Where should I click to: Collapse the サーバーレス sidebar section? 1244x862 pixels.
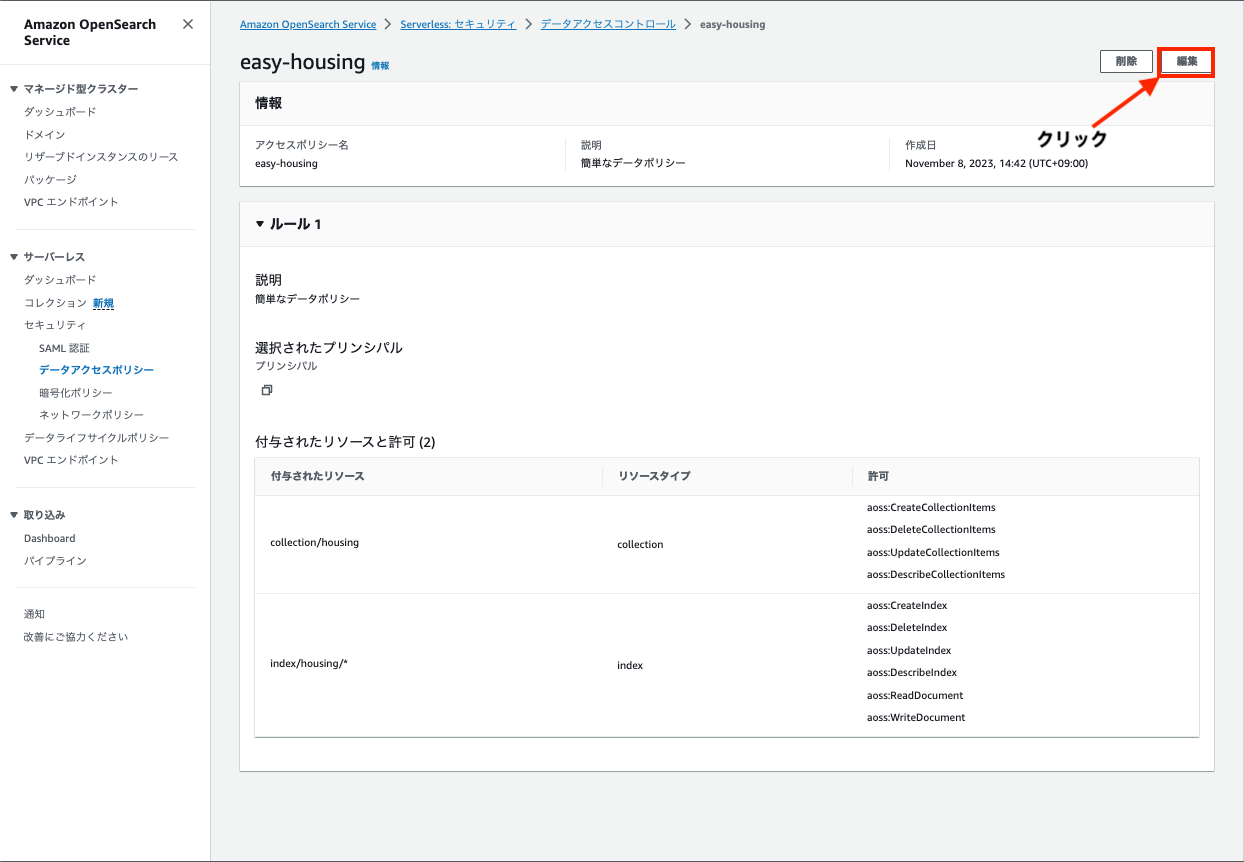pos(14,257)
